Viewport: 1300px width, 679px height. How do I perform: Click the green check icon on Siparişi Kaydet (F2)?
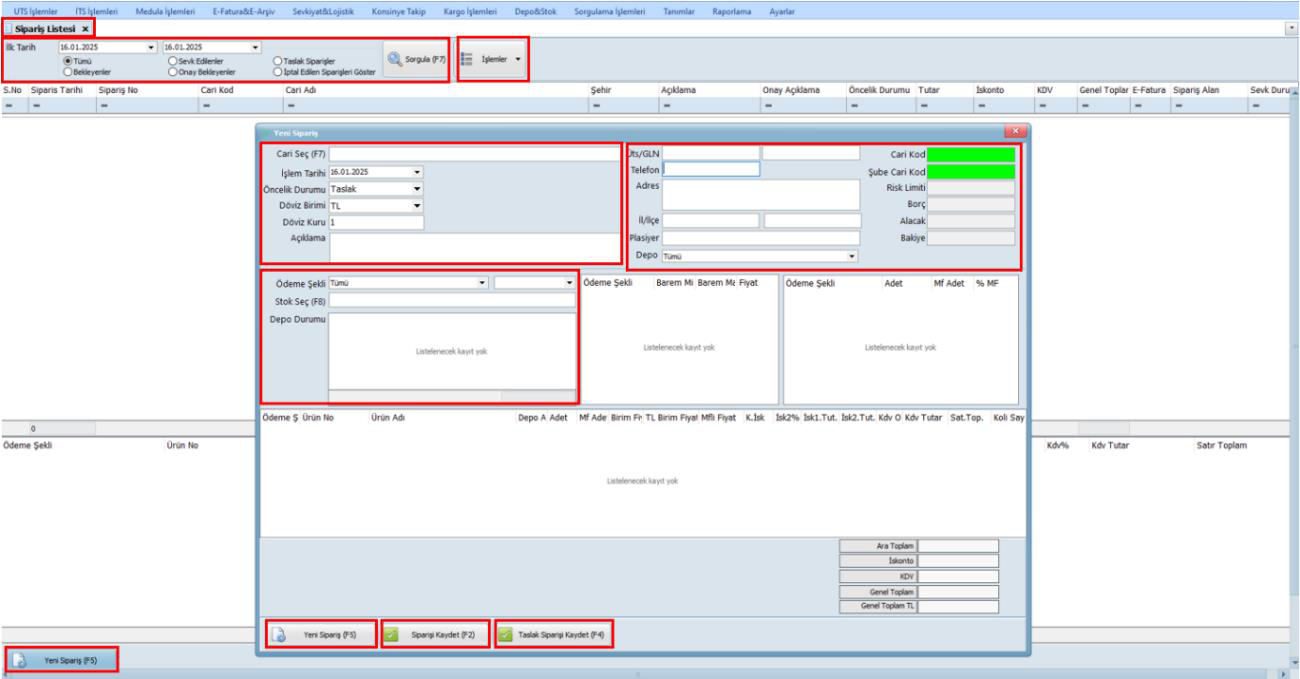click(x=393, y=634)
